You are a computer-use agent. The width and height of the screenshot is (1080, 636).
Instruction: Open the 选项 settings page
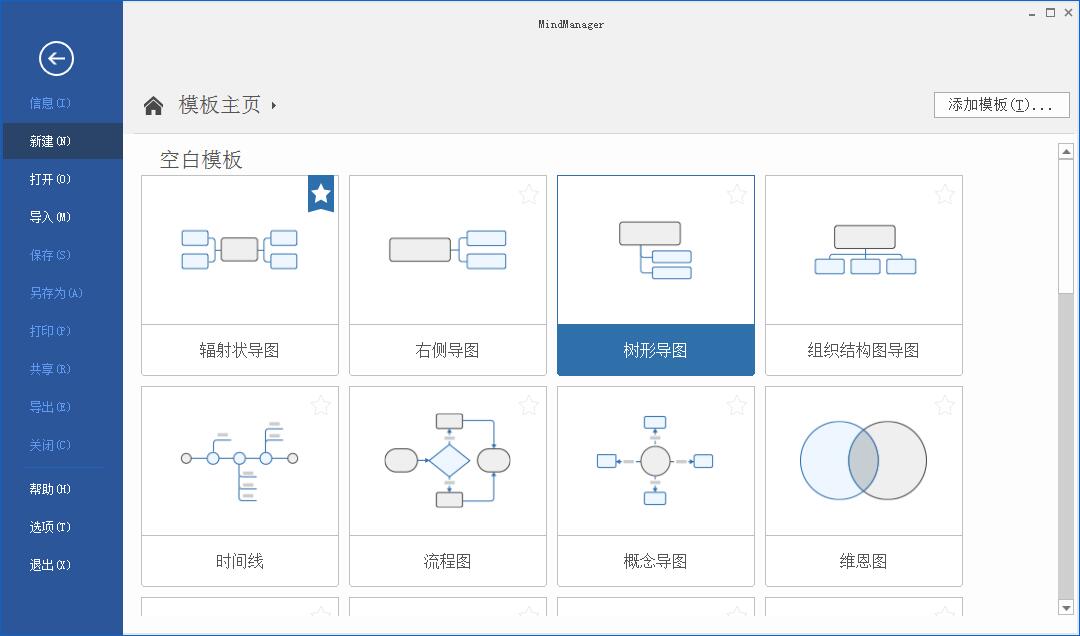[x=45, y=527]
